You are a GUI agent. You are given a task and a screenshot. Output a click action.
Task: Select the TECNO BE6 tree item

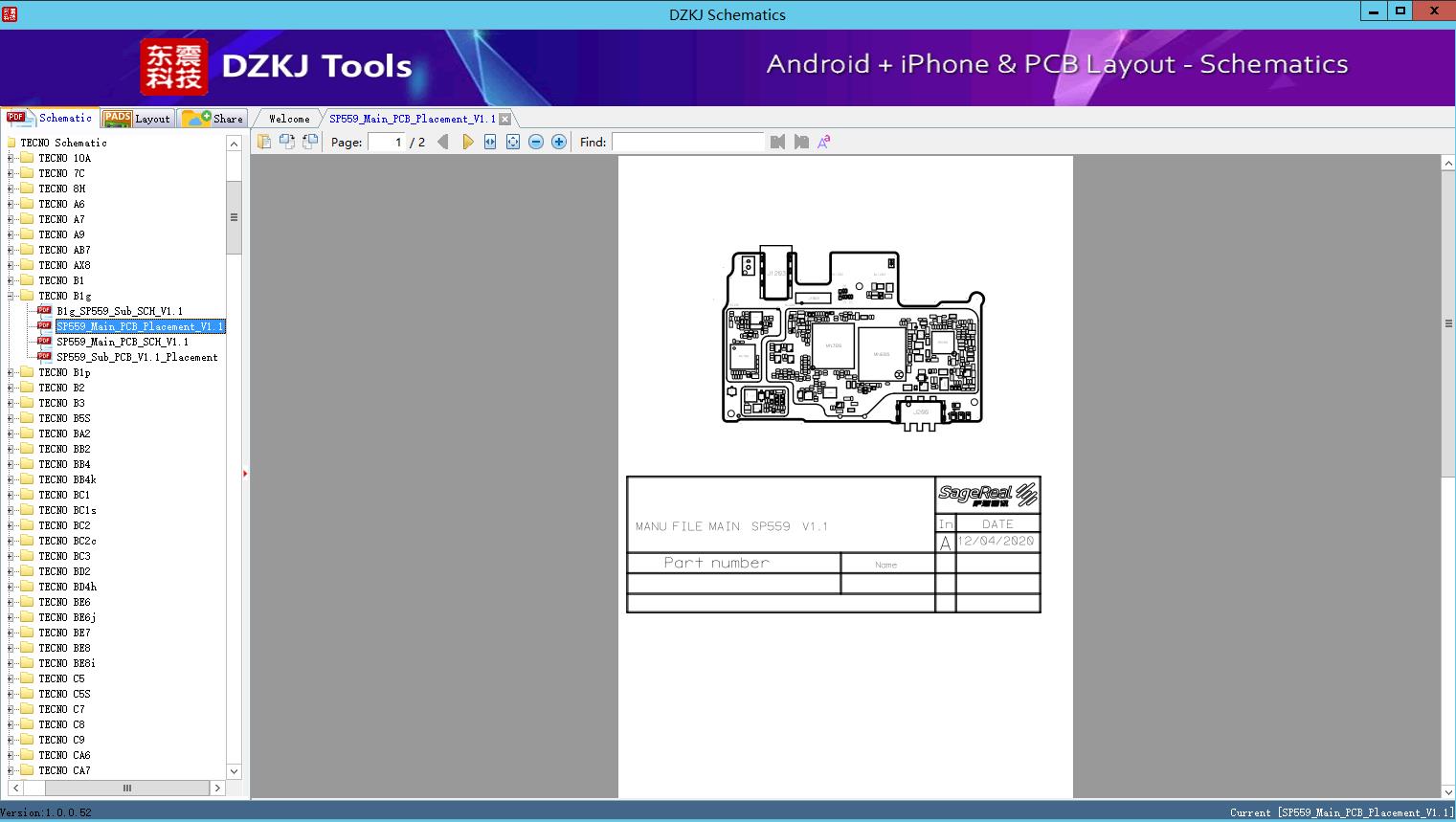(x=64, y=602)
